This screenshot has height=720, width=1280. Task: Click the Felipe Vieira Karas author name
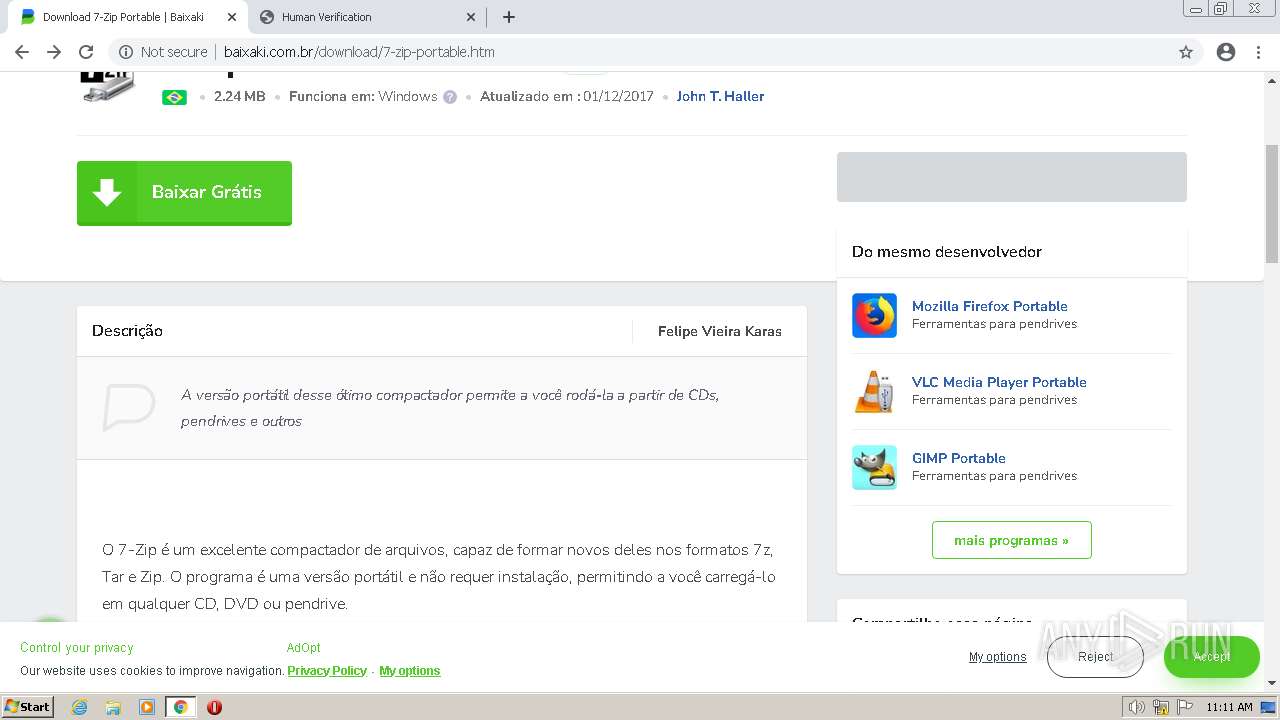(720, 331)
